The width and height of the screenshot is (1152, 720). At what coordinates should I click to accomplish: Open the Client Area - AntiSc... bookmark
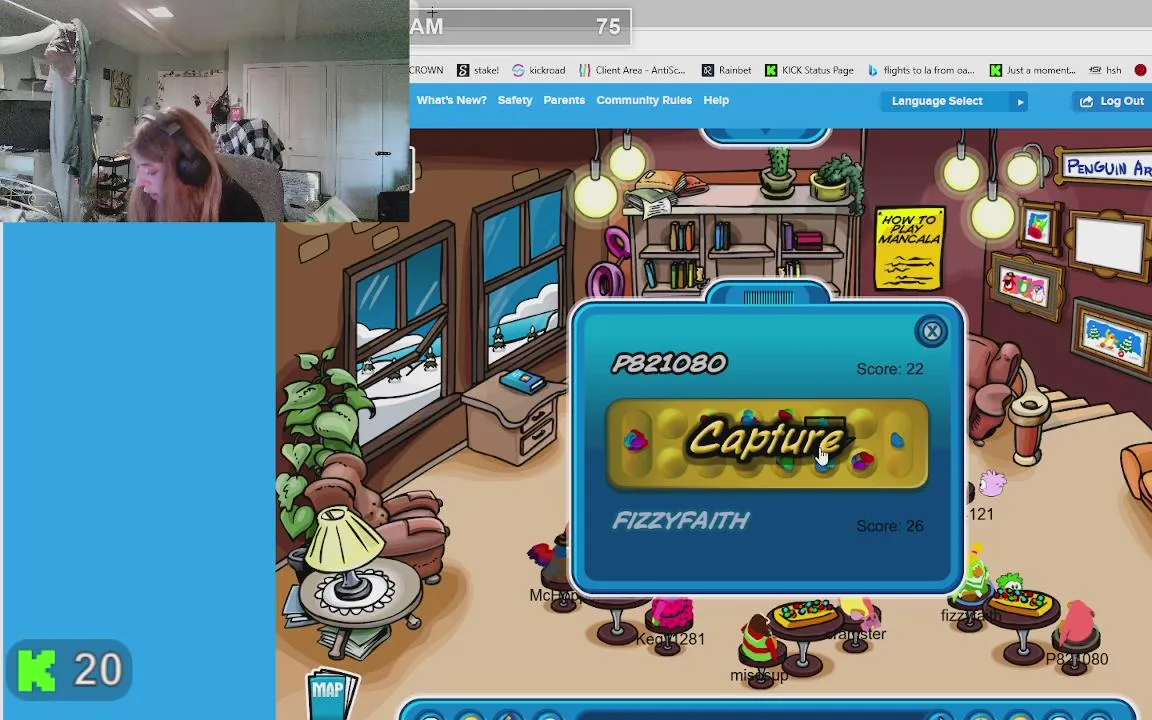[632, 70]
